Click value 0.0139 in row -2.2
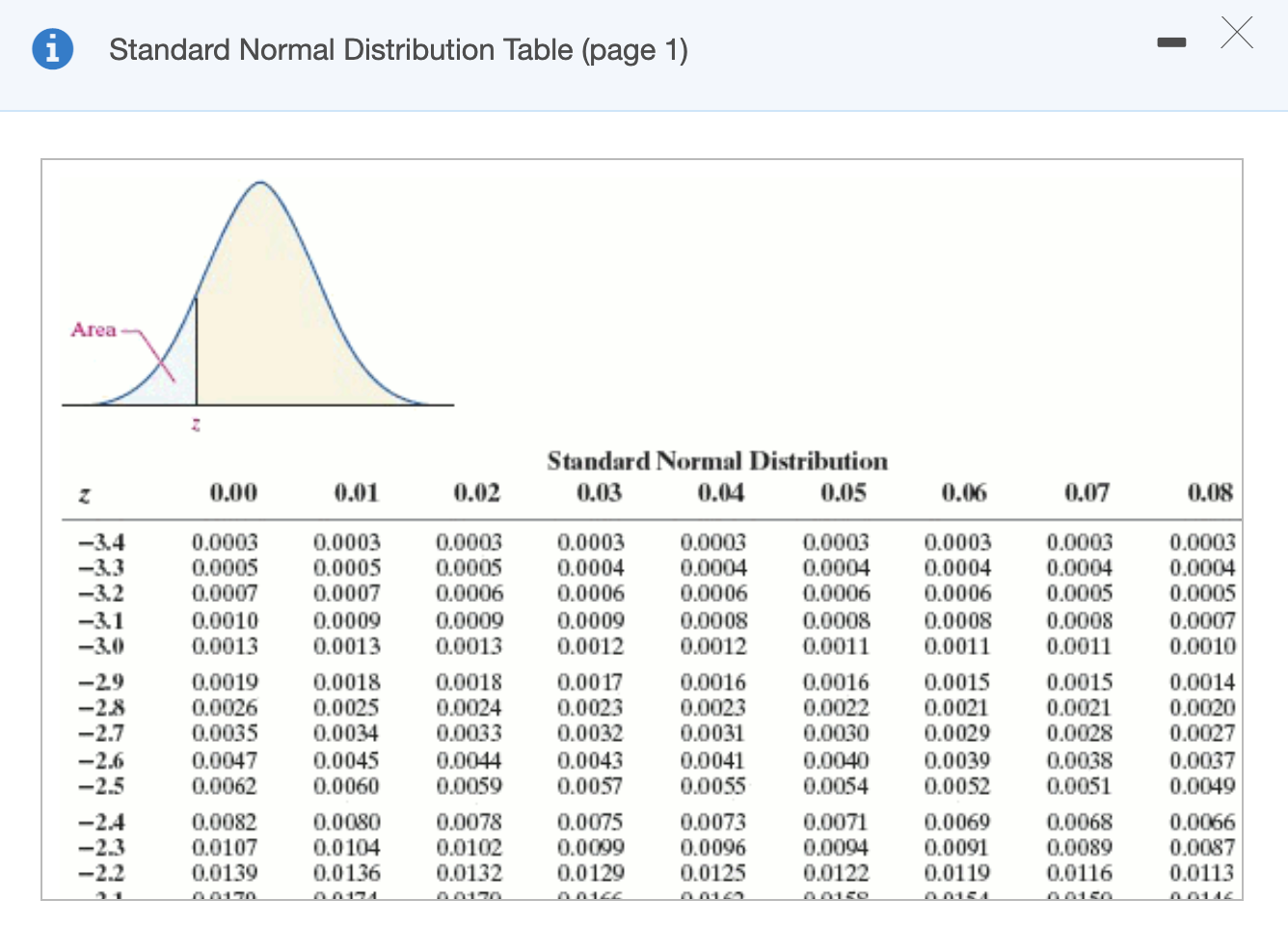1288x926 pixels. (x=225, y=873)
